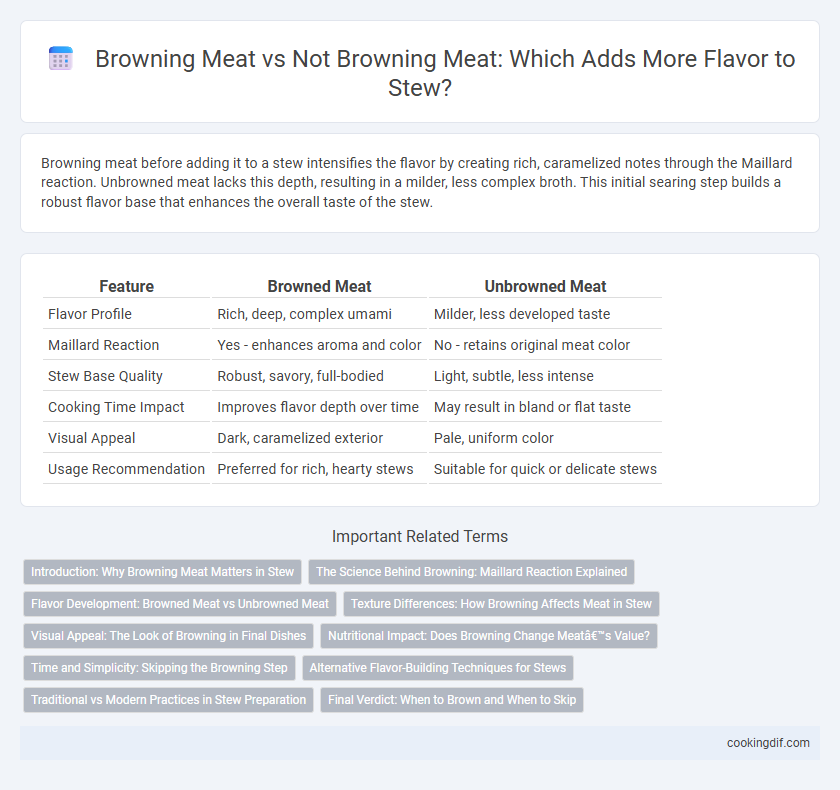Select 'Flavor Development: Browned Meat vs Unbrowned Meat'
Screen dimensions: 840x790
tap(180, 604)
